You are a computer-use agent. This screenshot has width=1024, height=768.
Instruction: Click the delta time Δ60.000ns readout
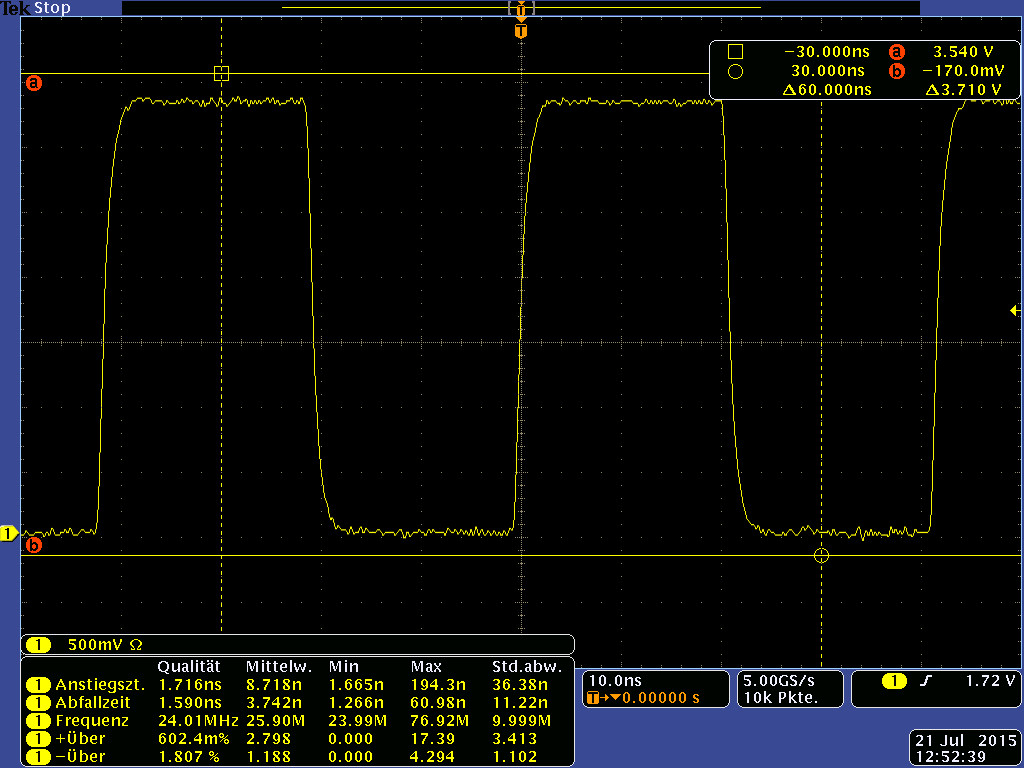[x=827, y=89]
